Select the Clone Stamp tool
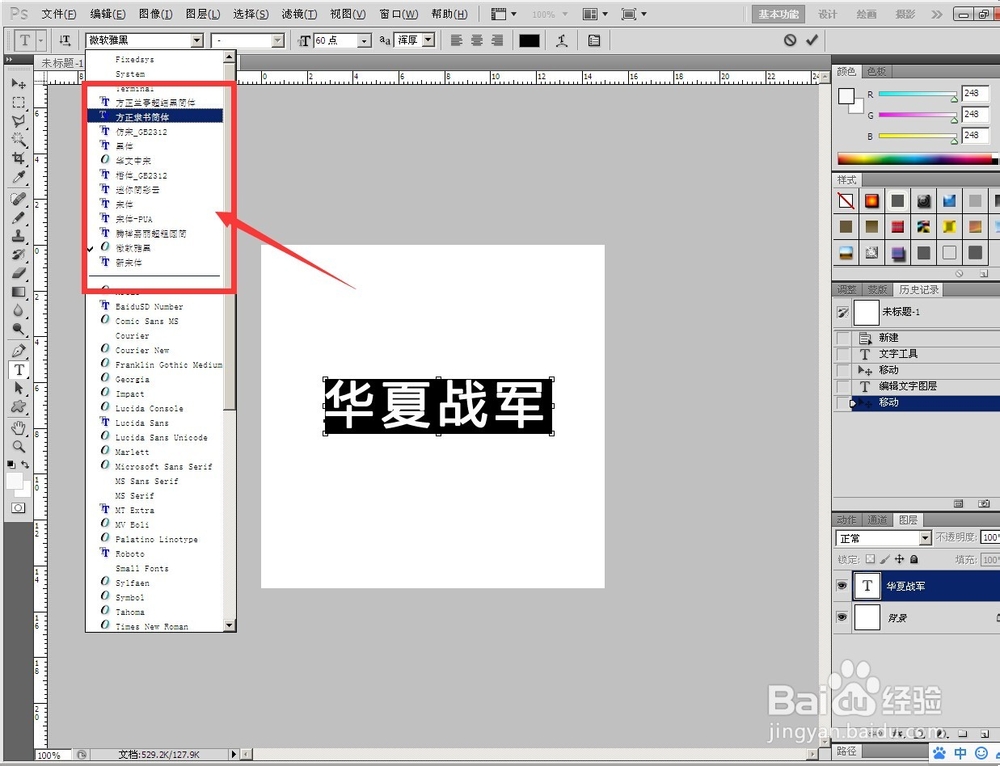The height and width of the screenshot is (766, 1000). (x=18, y=235)
